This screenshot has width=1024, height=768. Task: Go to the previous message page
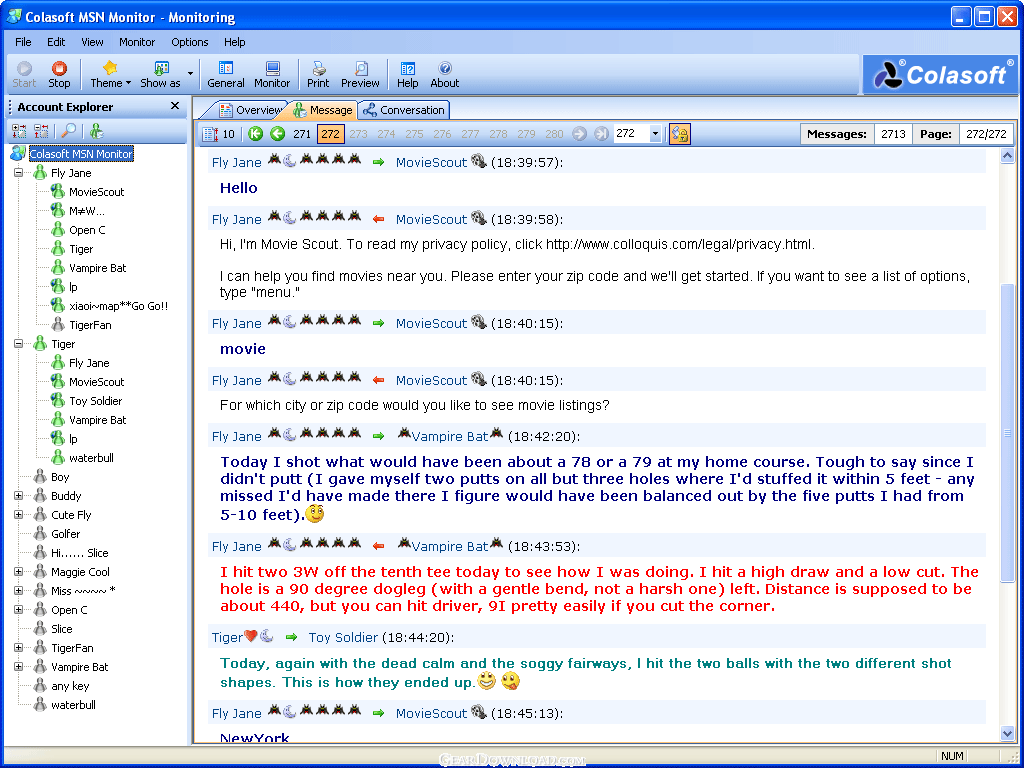(x=278, y=134)
